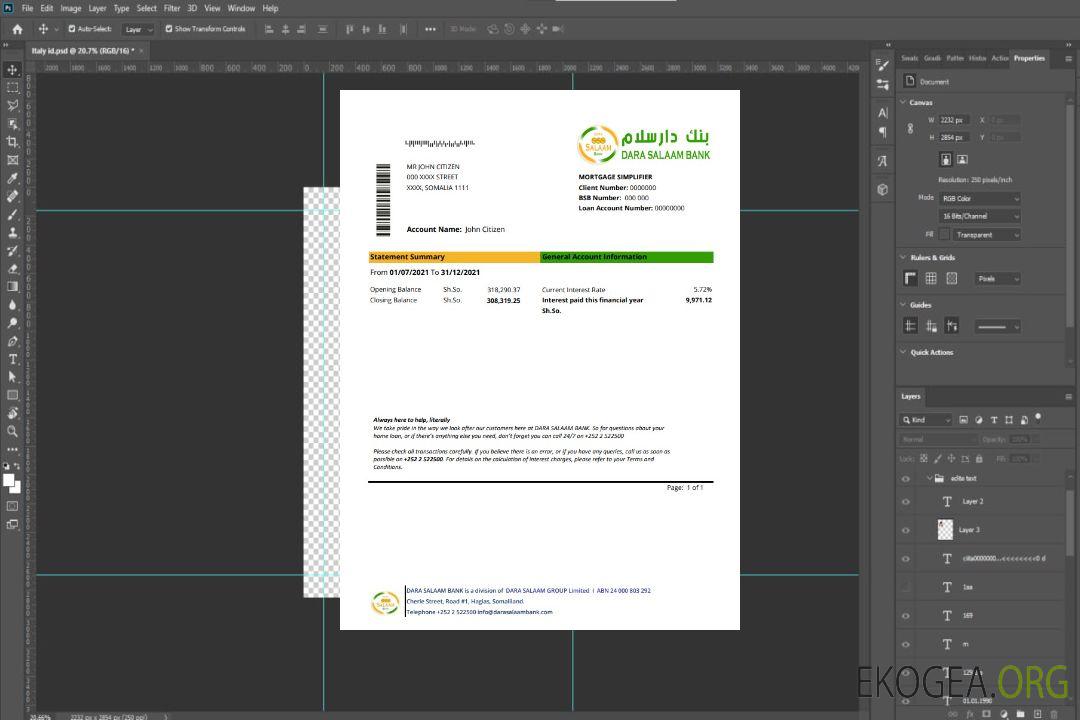The height and width of the screenshot is (720, 1080).
Task: Set canvas to portrait orientation
Action: point(946,159)
